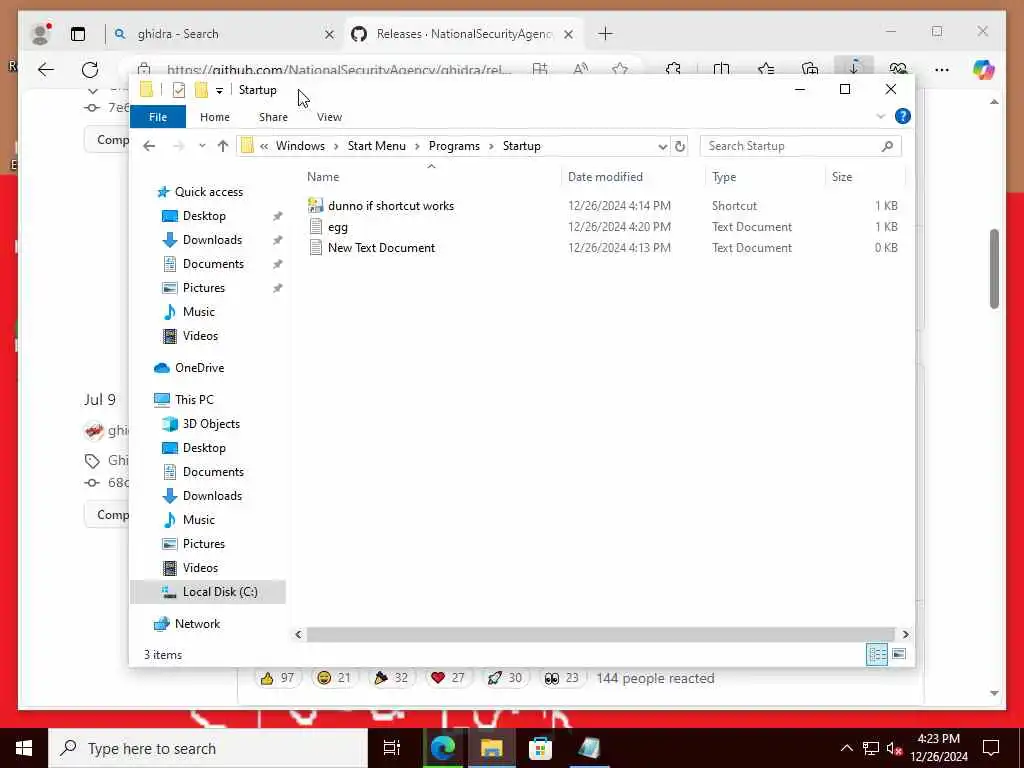Close the ghidra - Search browser tab
1024x768 pixels.
tap(330, 34)
